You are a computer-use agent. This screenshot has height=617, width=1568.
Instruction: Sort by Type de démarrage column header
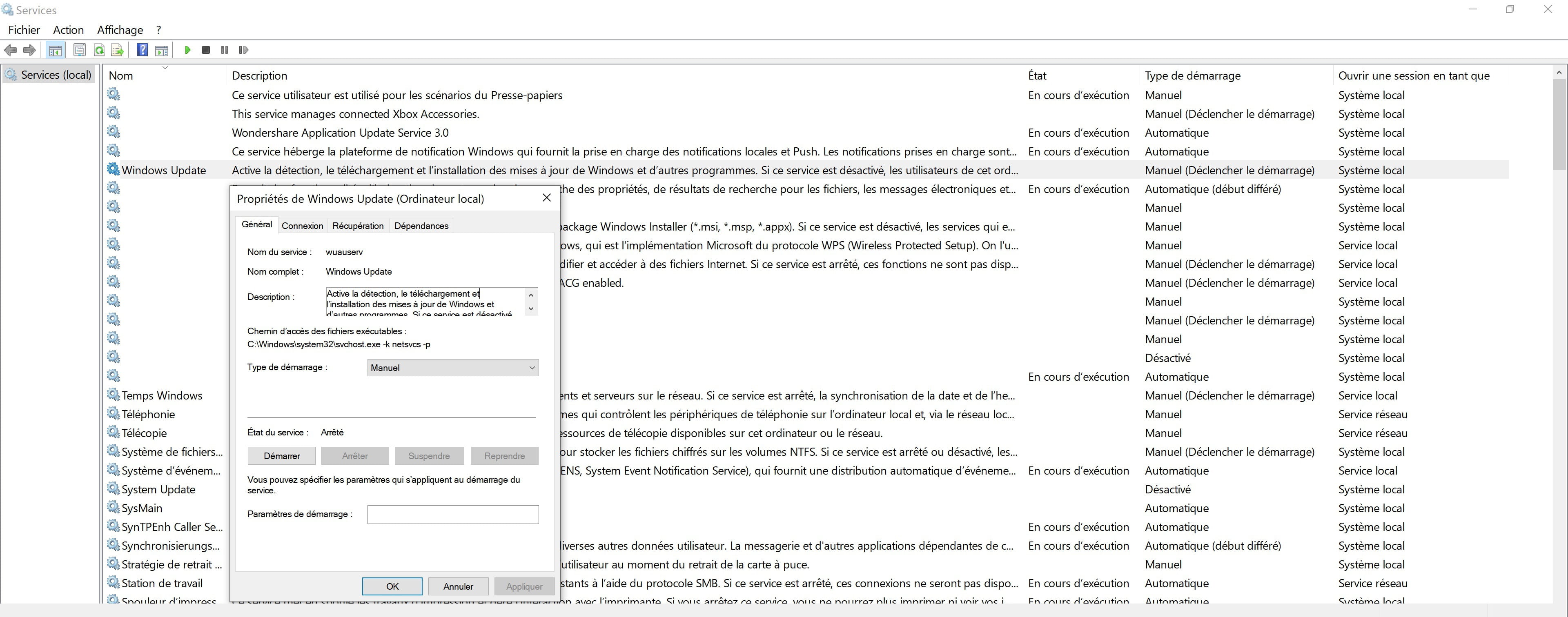(x=1236, y=75)
